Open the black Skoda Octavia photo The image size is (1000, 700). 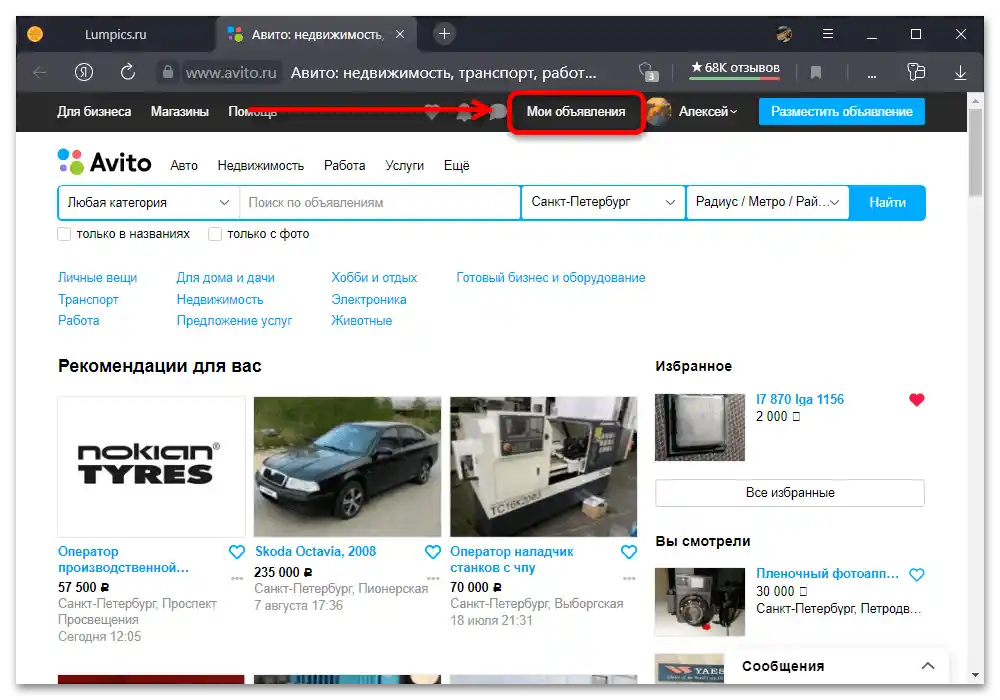click(348, 467)
